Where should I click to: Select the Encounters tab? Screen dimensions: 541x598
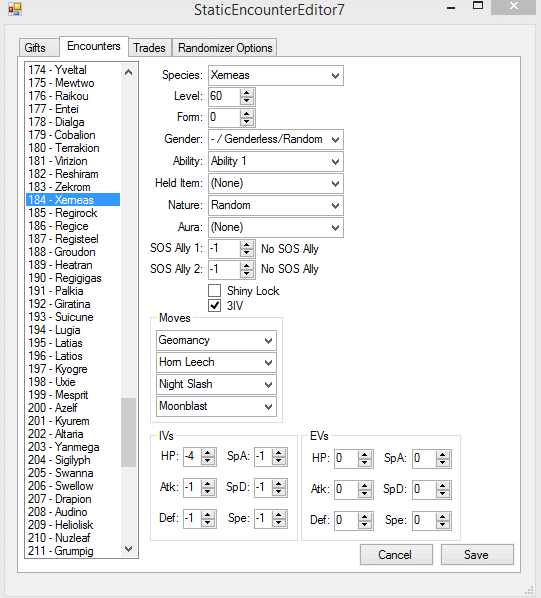(93, 46)
